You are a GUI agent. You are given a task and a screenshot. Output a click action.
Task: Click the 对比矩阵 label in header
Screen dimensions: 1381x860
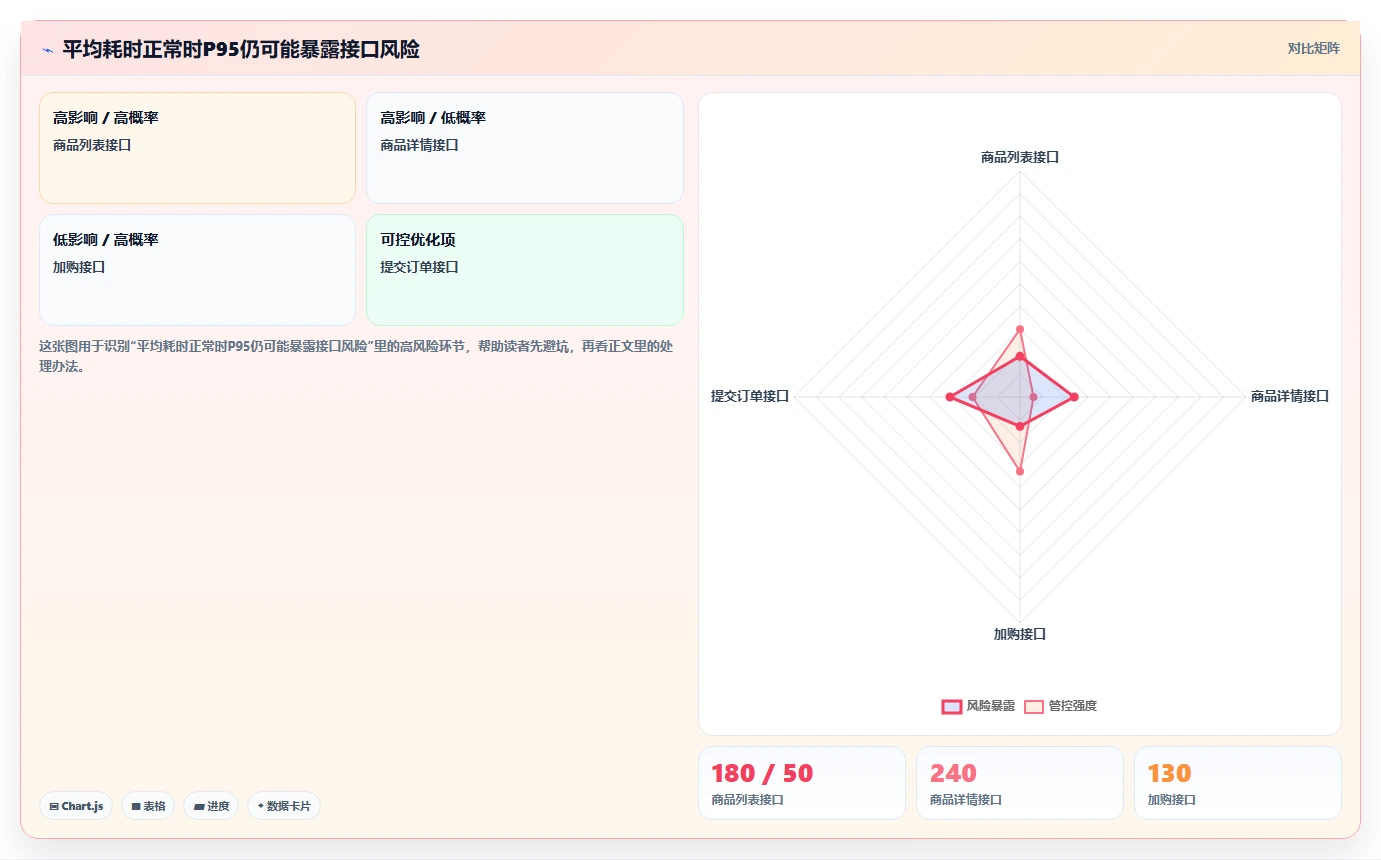tap(1313, 48)
